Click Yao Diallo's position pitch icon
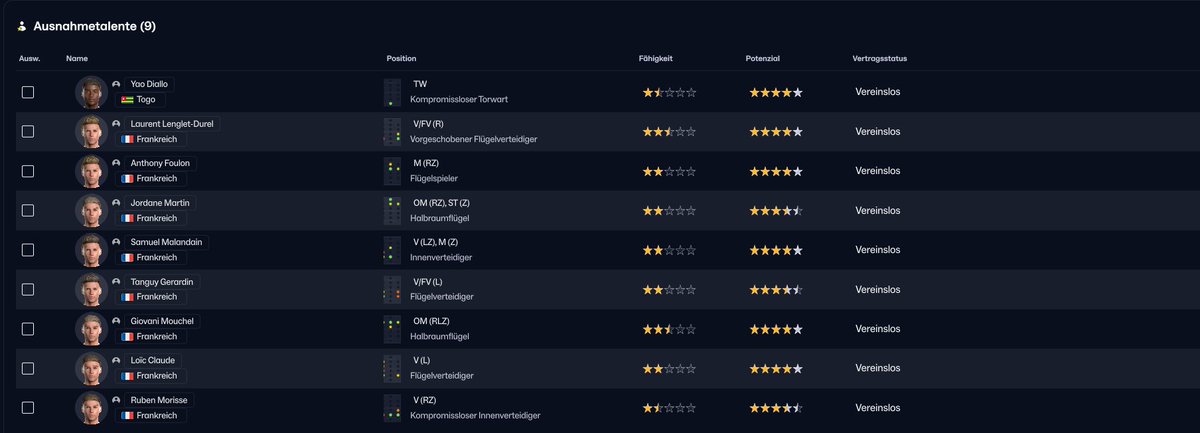The width and height of the screenshot is (1200, 433). click(392, 92)
